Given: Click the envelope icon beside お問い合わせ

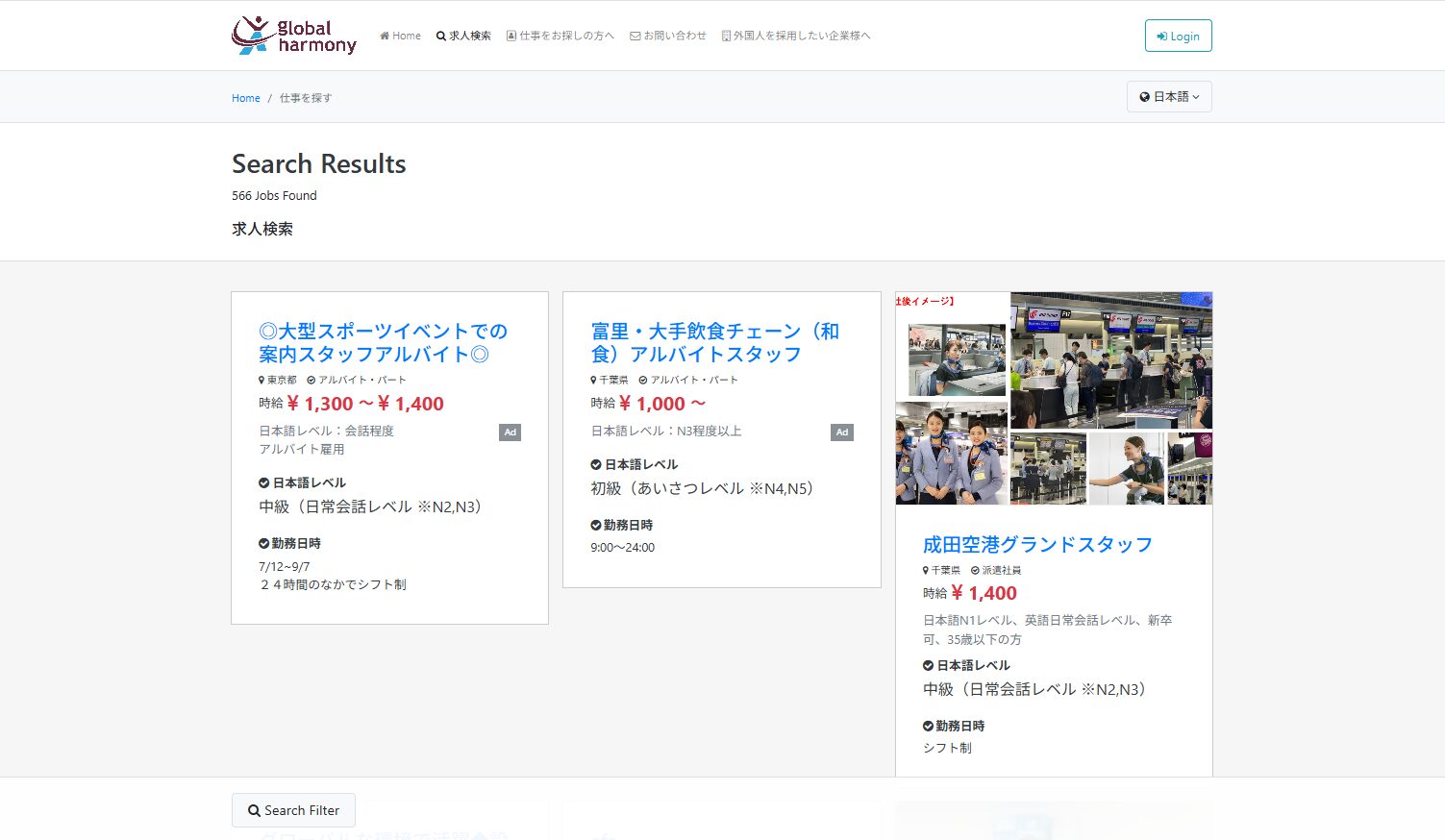Looking at the screenshot, I should click(635, 35).
